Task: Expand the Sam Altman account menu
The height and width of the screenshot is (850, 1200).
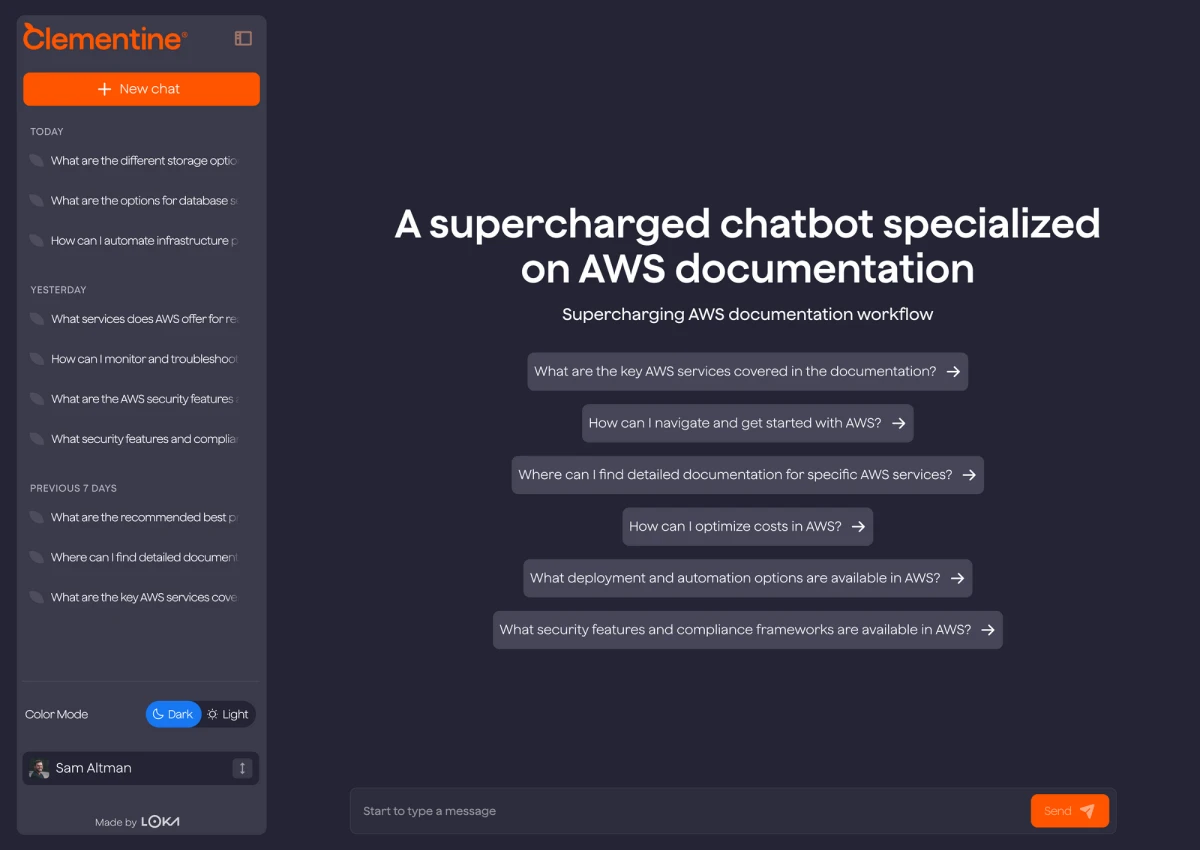Action: click(x=242, y=768)
